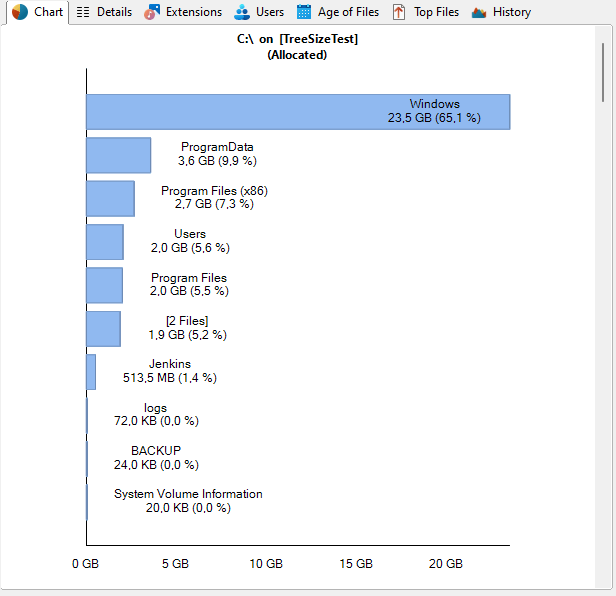The width and height of the screenshot is (616, 596).
Task: Click the Age of Files calendar icon
Action: pos(304,12)
